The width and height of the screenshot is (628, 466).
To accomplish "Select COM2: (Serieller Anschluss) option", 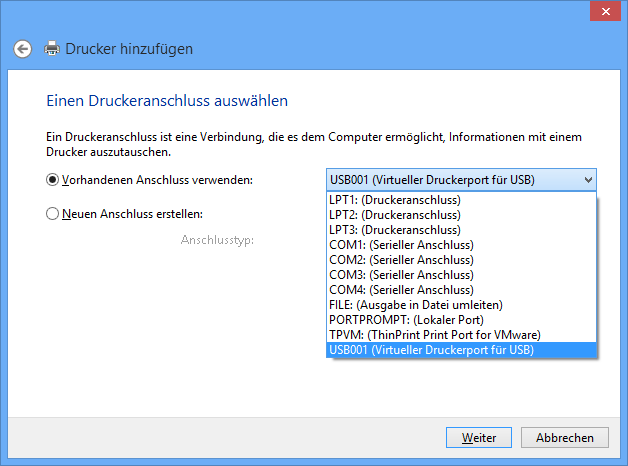I will tap(461, 260).
